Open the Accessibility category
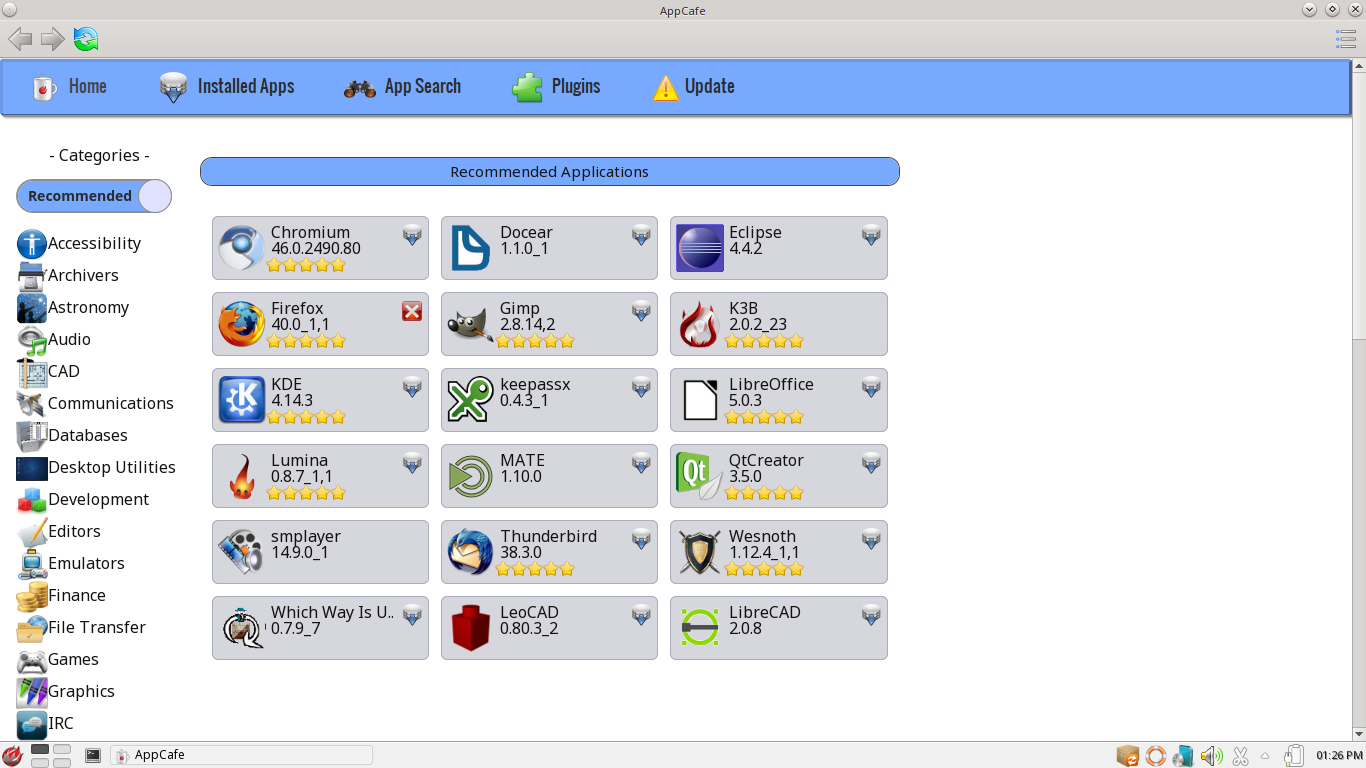1366x768 pixels. point(80,243)
